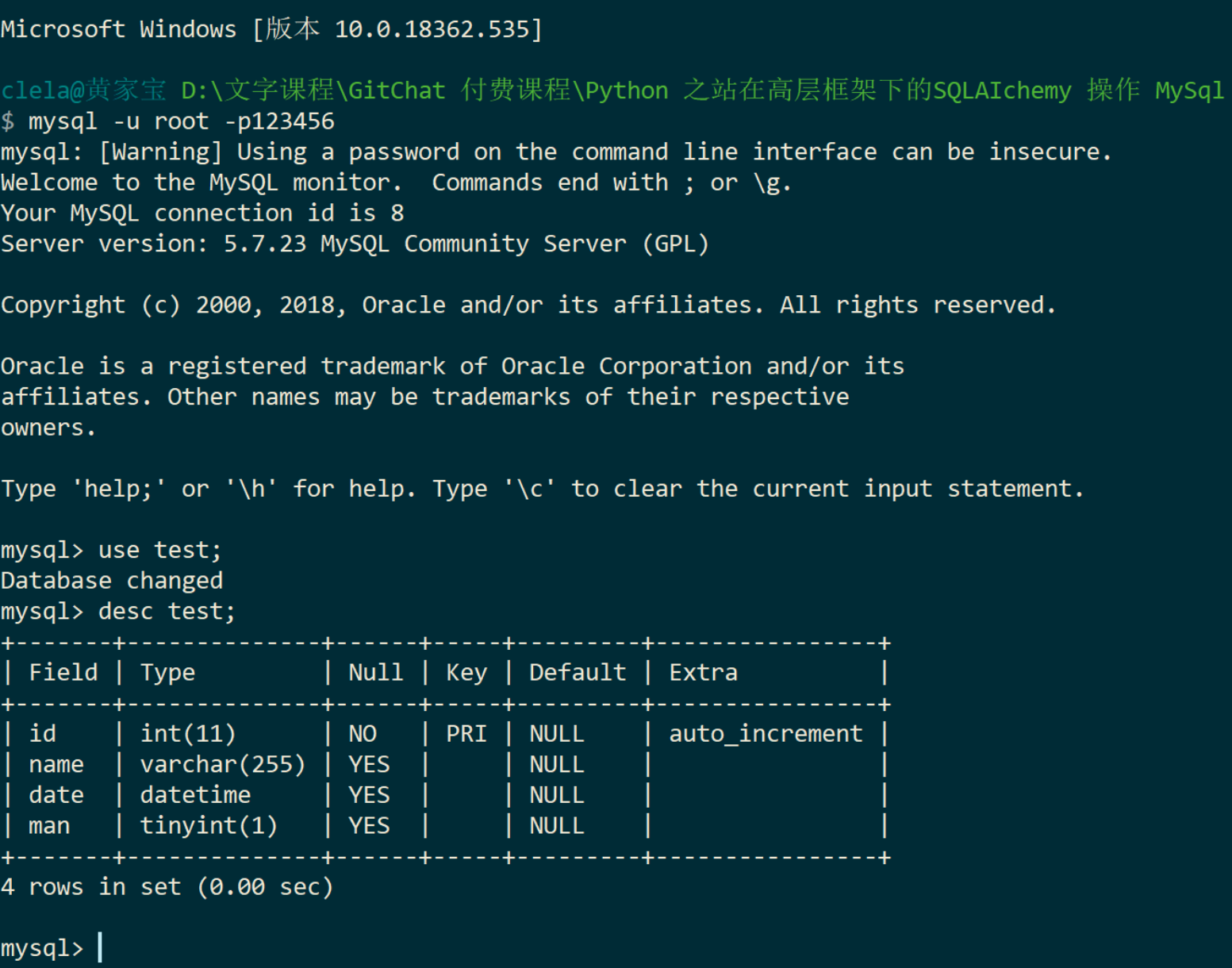Click the 'Database changed' message
The width and height of the screenshot is (1232, 968).
pyautogui.click(x=112, y=581)
